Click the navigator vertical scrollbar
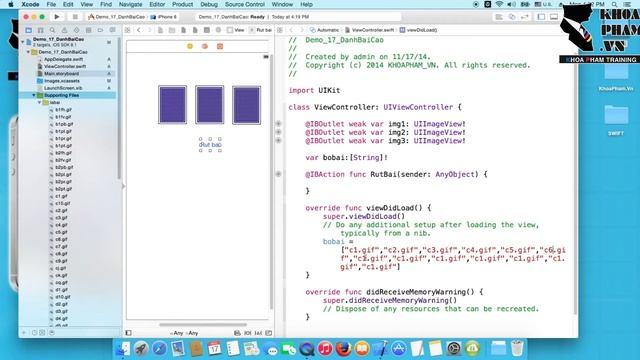The height and width of the screenshot is (360, 640). coord(119,108)
